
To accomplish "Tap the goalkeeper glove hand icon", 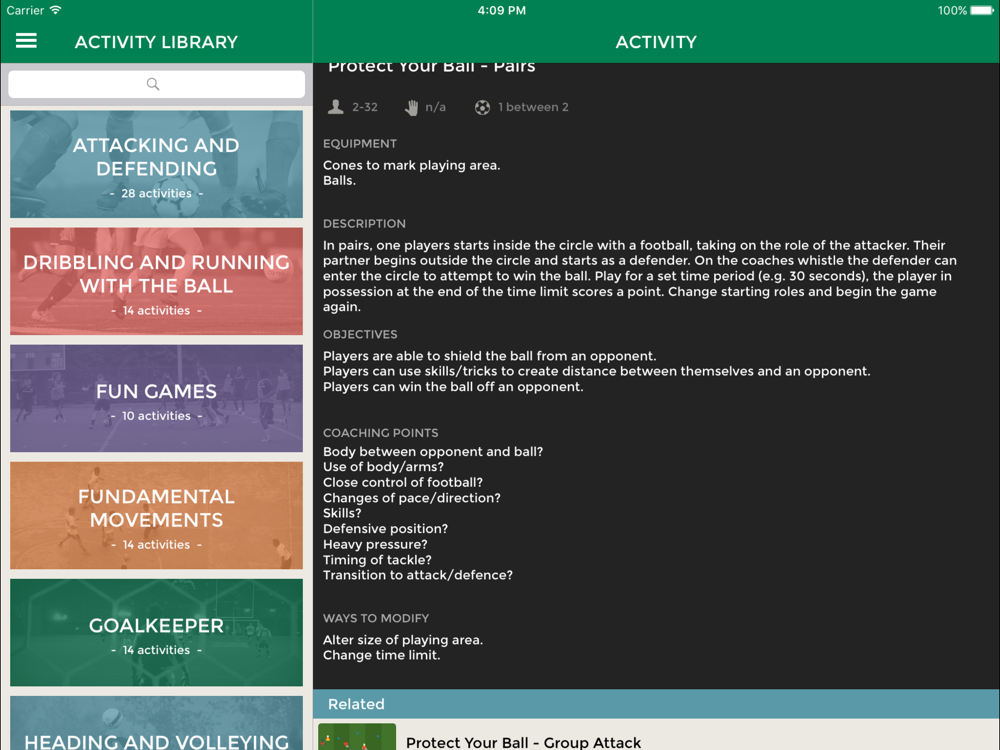I will point(411,107).
